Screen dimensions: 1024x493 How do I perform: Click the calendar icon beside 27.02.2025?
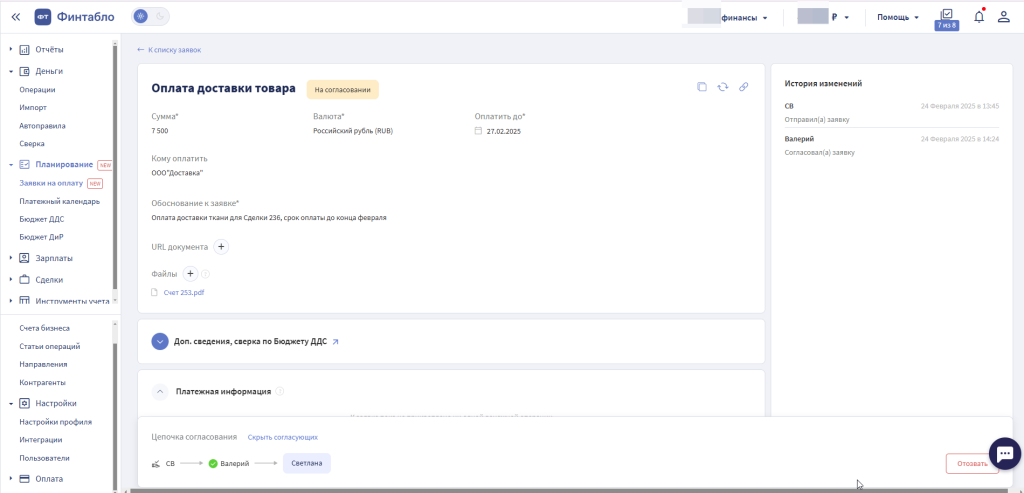point(478,131)
